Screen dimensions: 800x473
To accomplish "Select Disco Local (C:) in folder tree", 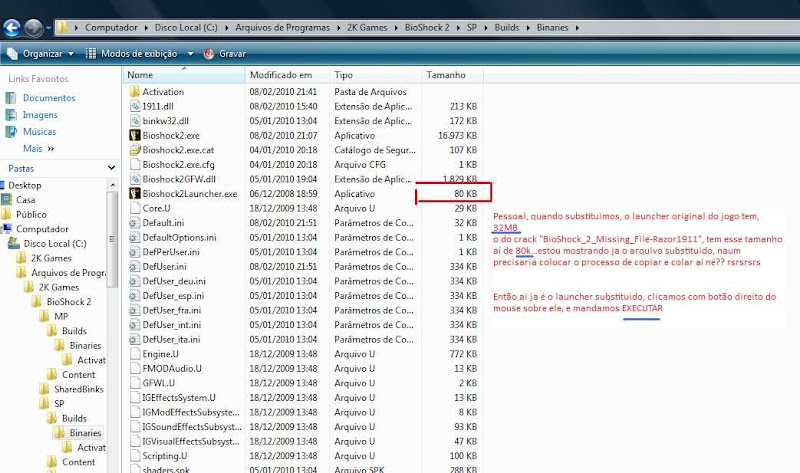I will 55,243.
